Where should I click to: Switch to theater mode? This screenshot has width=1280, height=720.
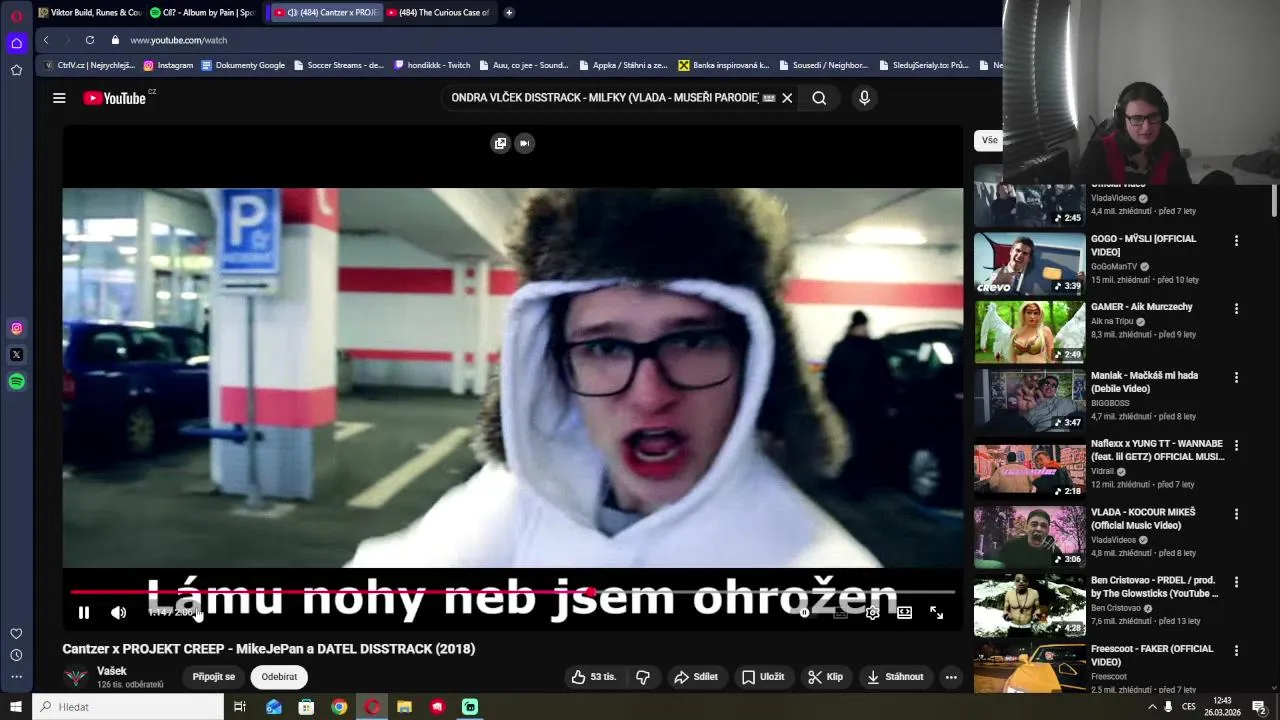(x=904, y=612)
